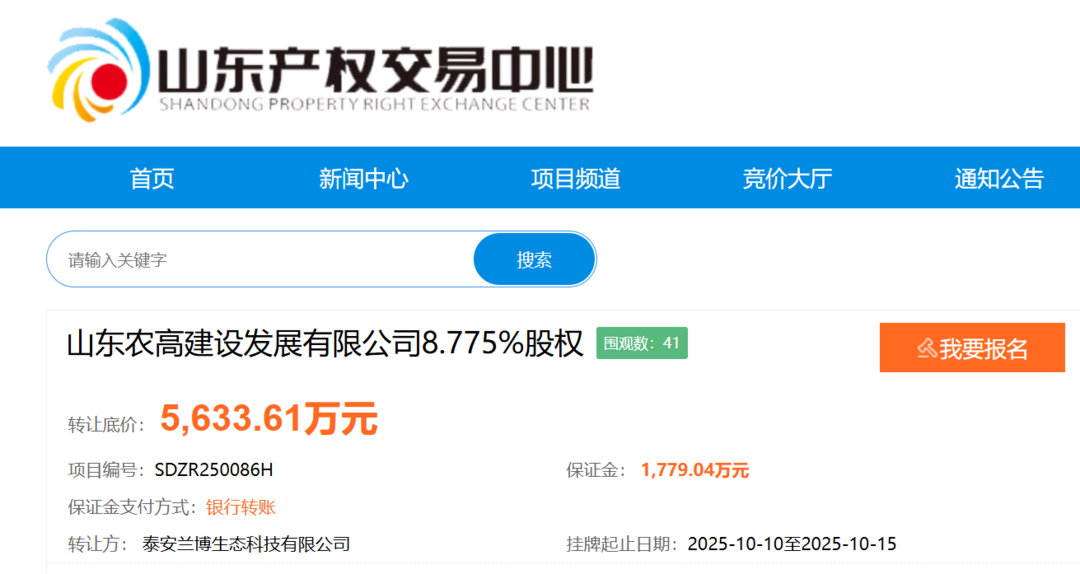Click the 银行转账 payment method text

click(240, 507)
